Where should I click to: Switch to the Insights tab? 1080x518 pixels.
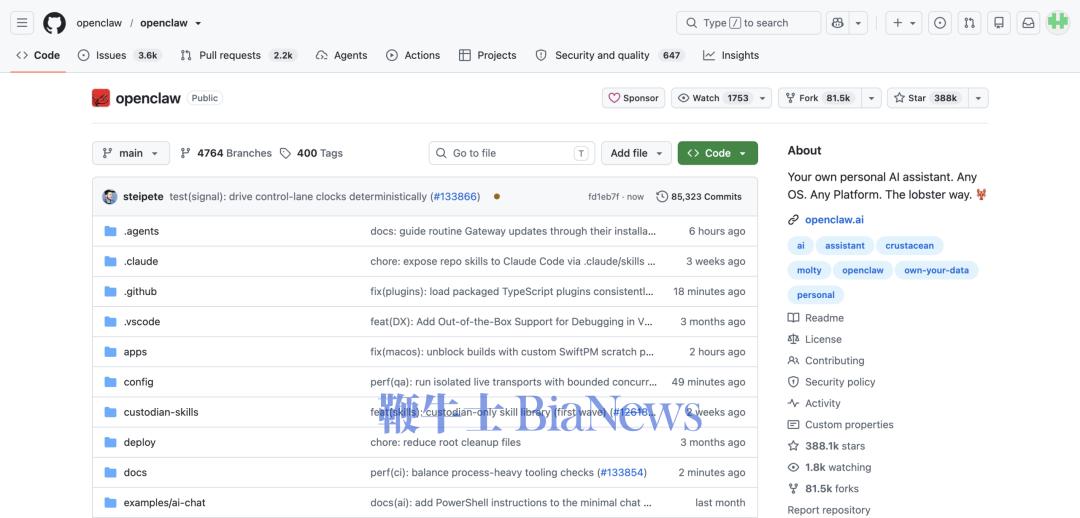tap(731, 55)
